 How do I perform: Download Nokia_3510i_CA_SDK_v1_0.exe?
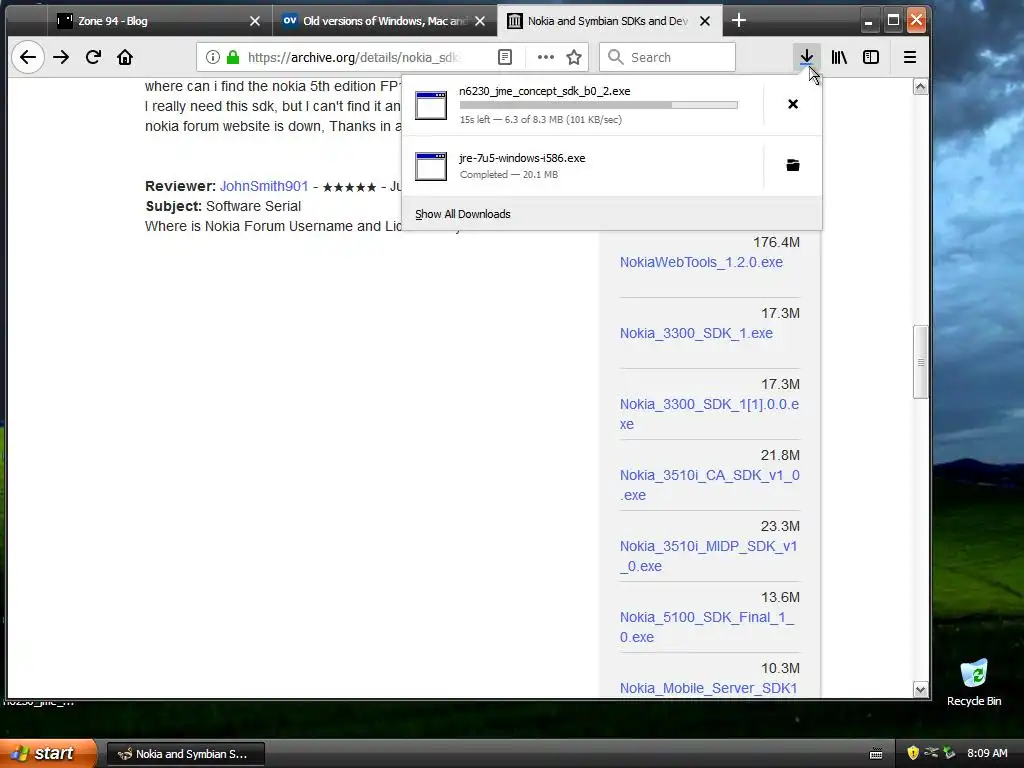(710, 485)
